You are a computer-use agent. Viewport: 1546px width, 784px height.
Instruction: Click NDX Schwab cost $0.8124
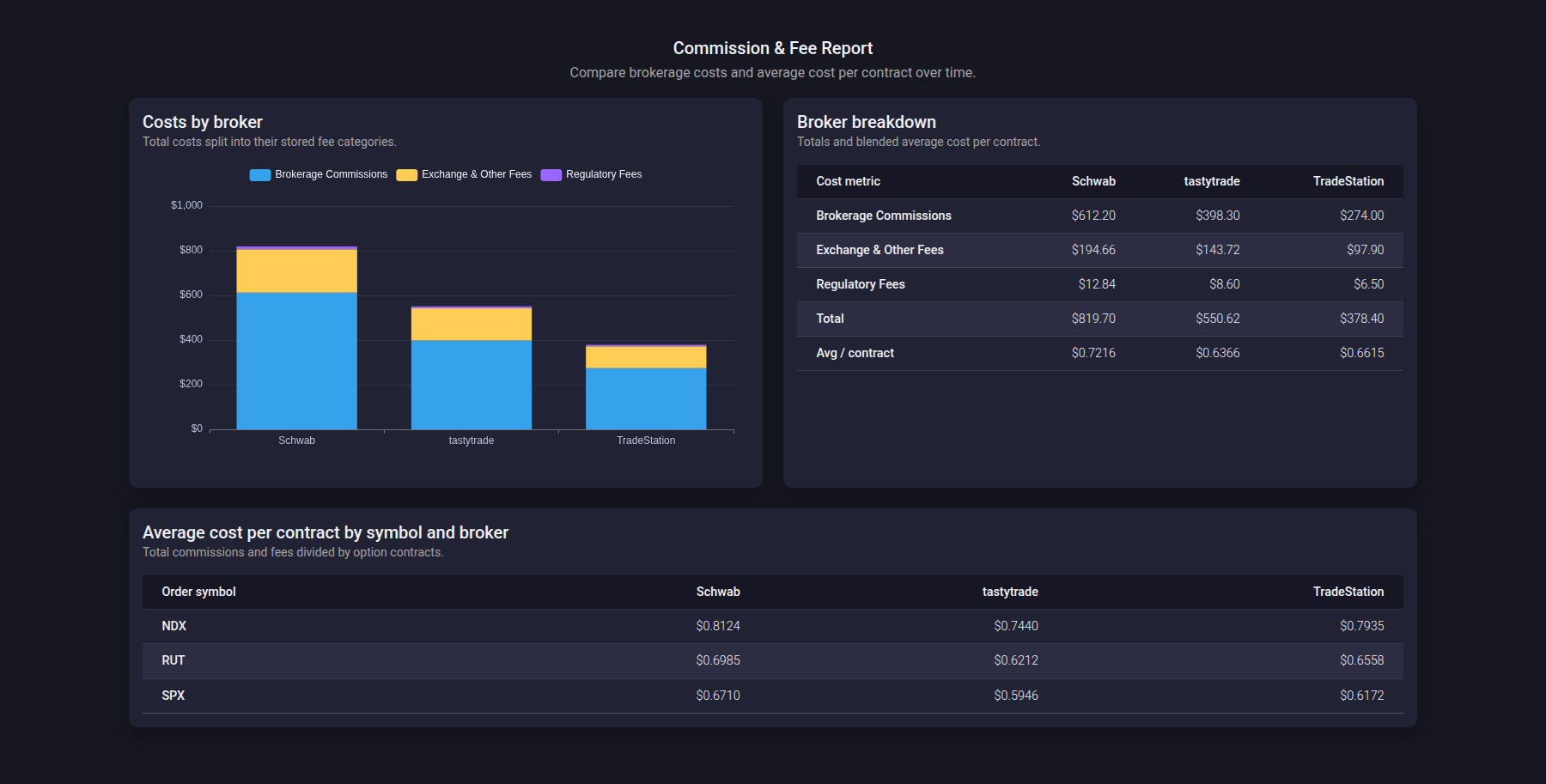[x=718, y=626]
